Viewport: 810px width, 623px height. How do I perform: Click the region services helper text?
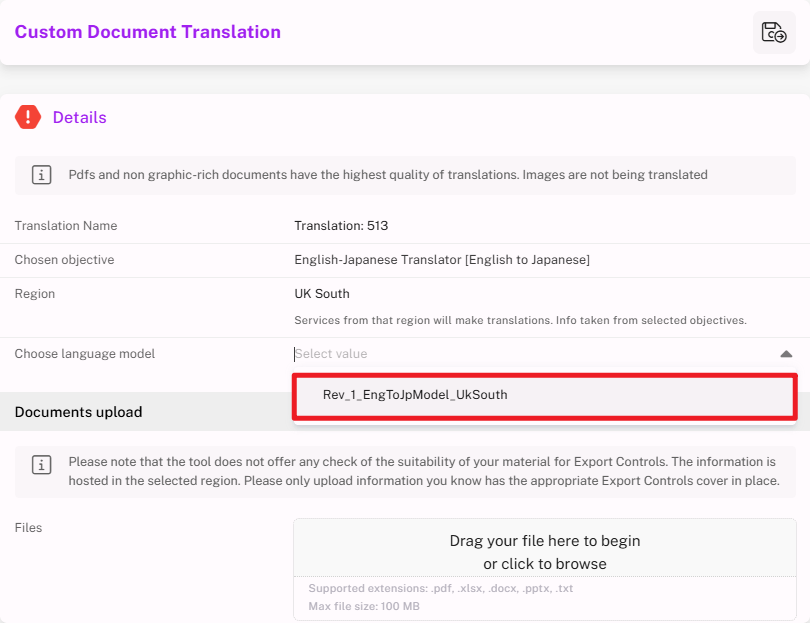tap(520, 321)
